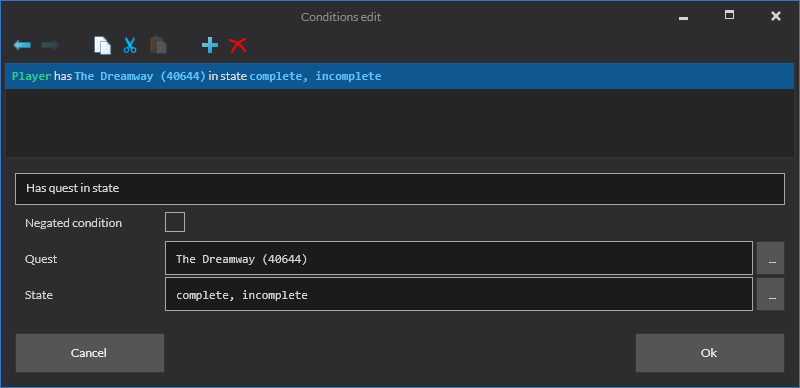800x388 pixels.
Task: Minimize the Conditions edit window
Action: pos(683,17)
